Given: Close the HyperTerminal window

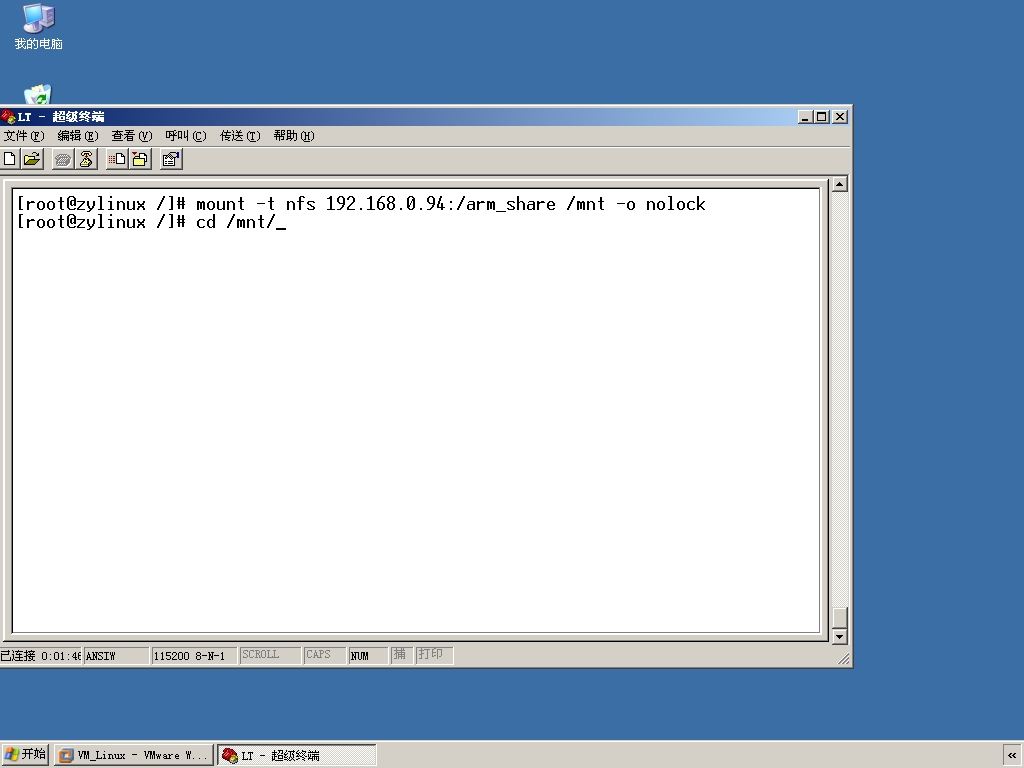Looking at the screenshot, I should tap(840, 117).
